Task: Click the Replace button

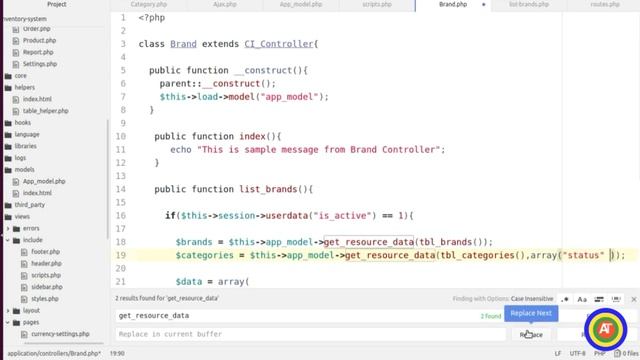Action: pyautogui.click(x=531, y=335)
